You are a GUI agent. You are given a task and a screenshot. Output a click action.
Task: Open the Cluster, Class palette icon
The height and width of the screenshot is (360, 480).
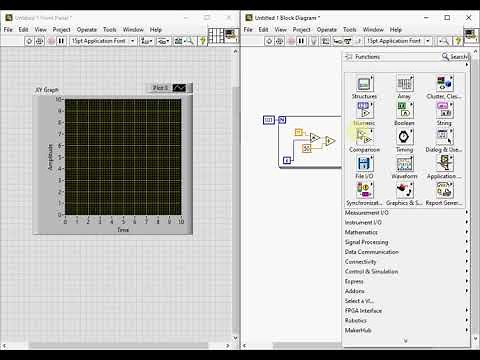click(x=444, y=84)
